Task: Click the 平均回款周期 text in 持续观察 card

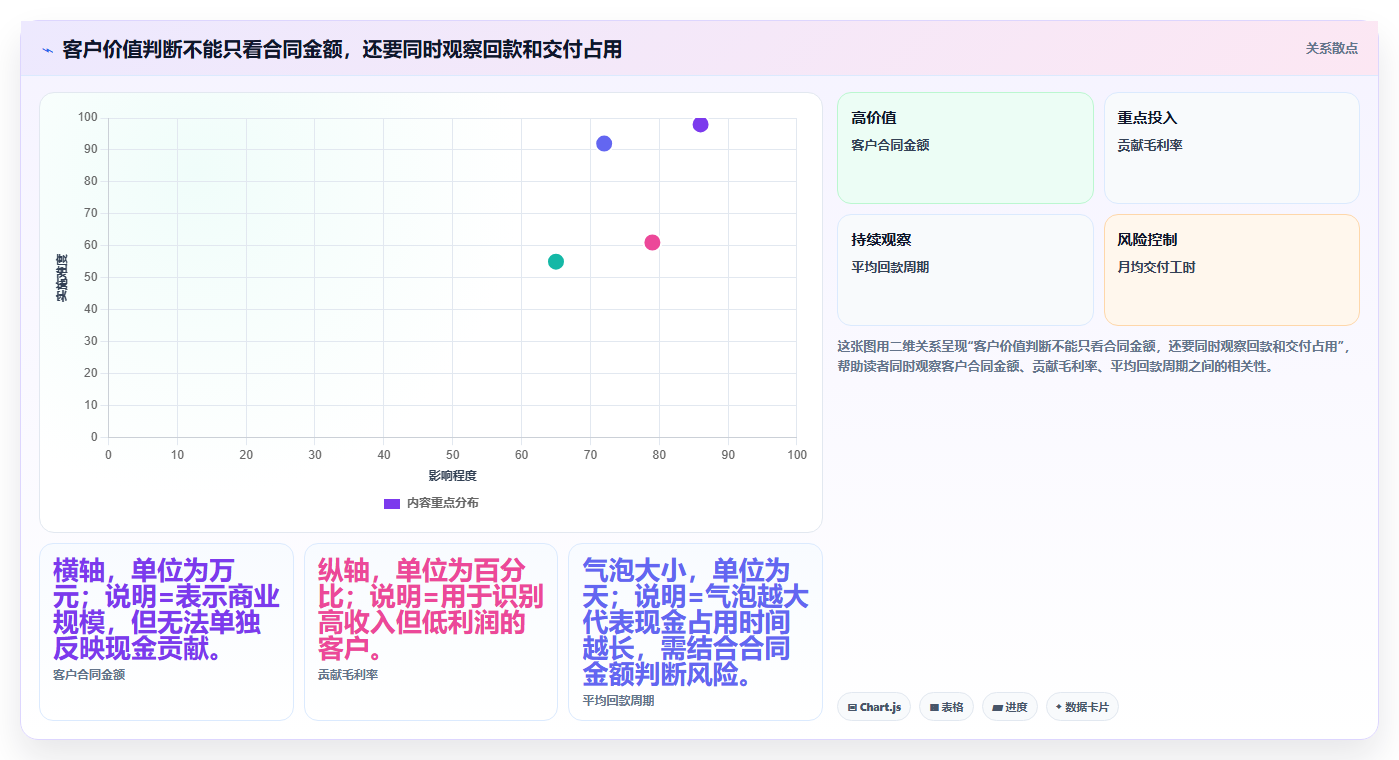Action: pos(890,267)
